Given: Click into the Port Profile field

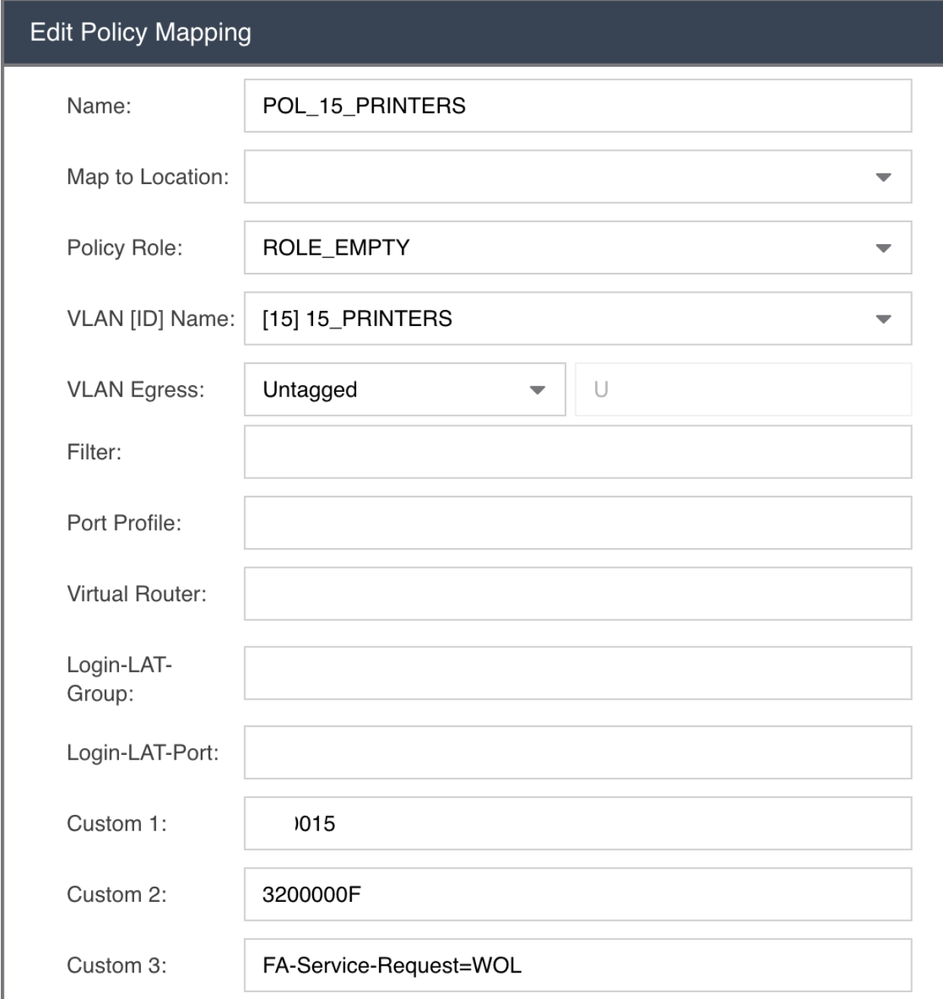Looking at the screenshot, I should tap(578, 523).
